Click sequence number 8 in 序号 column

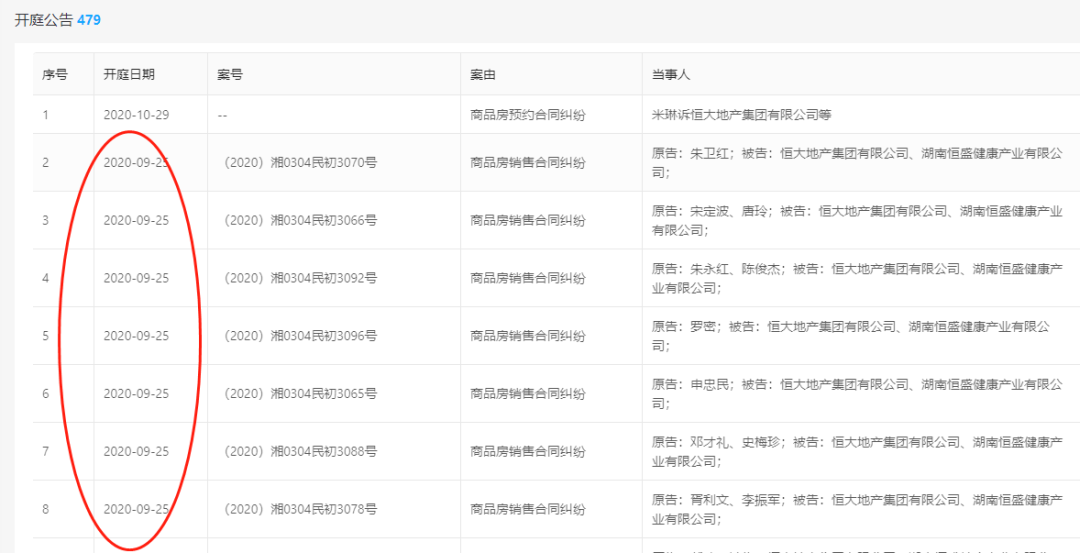[x=45, y=510]
